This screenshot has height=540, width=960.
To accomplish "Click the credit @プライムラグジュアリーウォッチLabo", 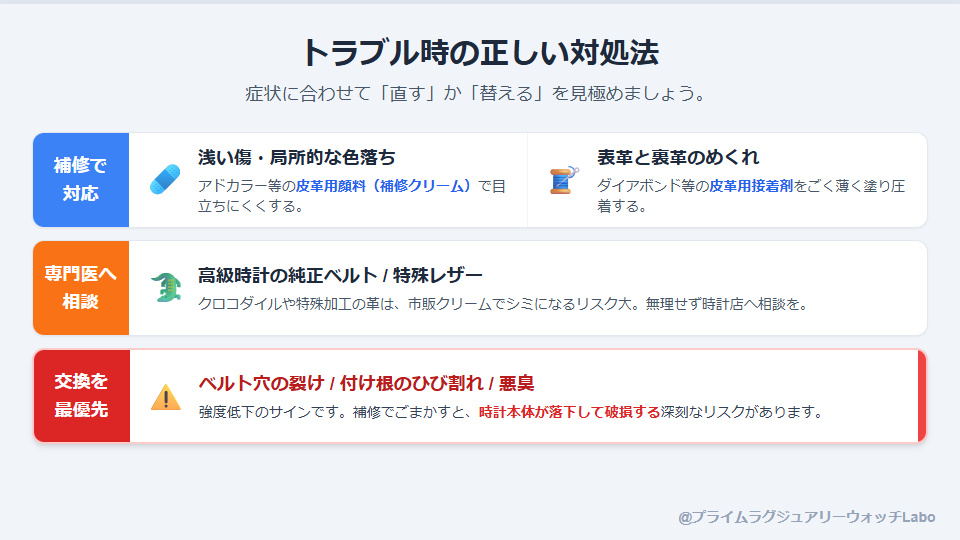I will pos(806,517).
